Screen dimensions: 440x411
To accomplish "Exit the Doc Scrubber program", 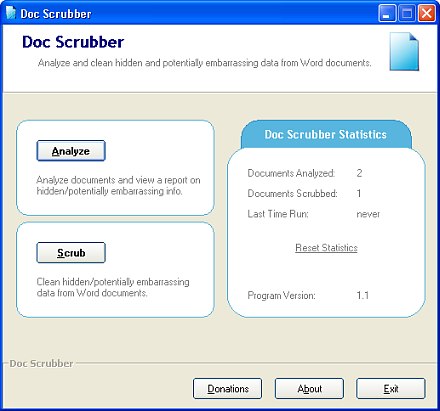I will 391,389.
